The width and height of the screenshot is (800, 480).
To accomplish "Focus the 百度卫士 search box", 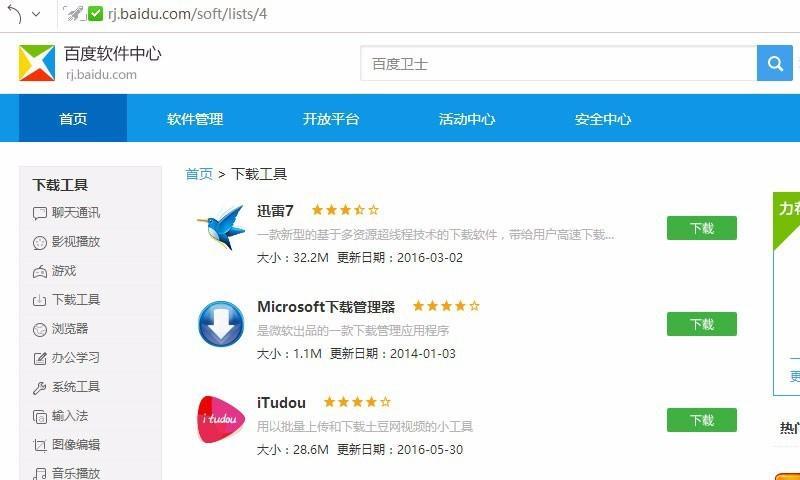I will pyautogui.click(x=559, y=63).
